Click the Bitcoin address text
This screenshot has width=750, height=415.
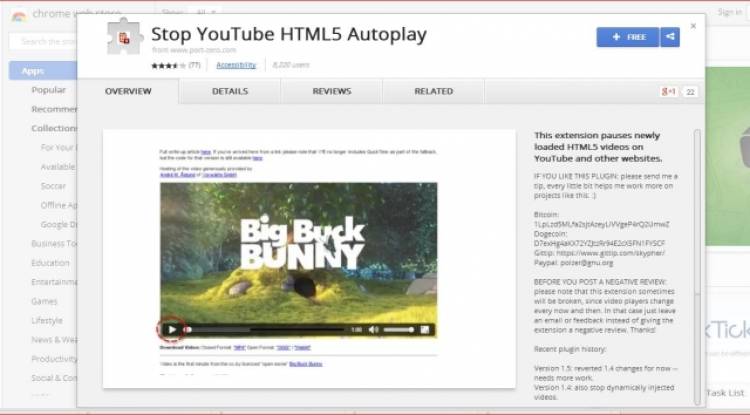click(x=601, y=224)
